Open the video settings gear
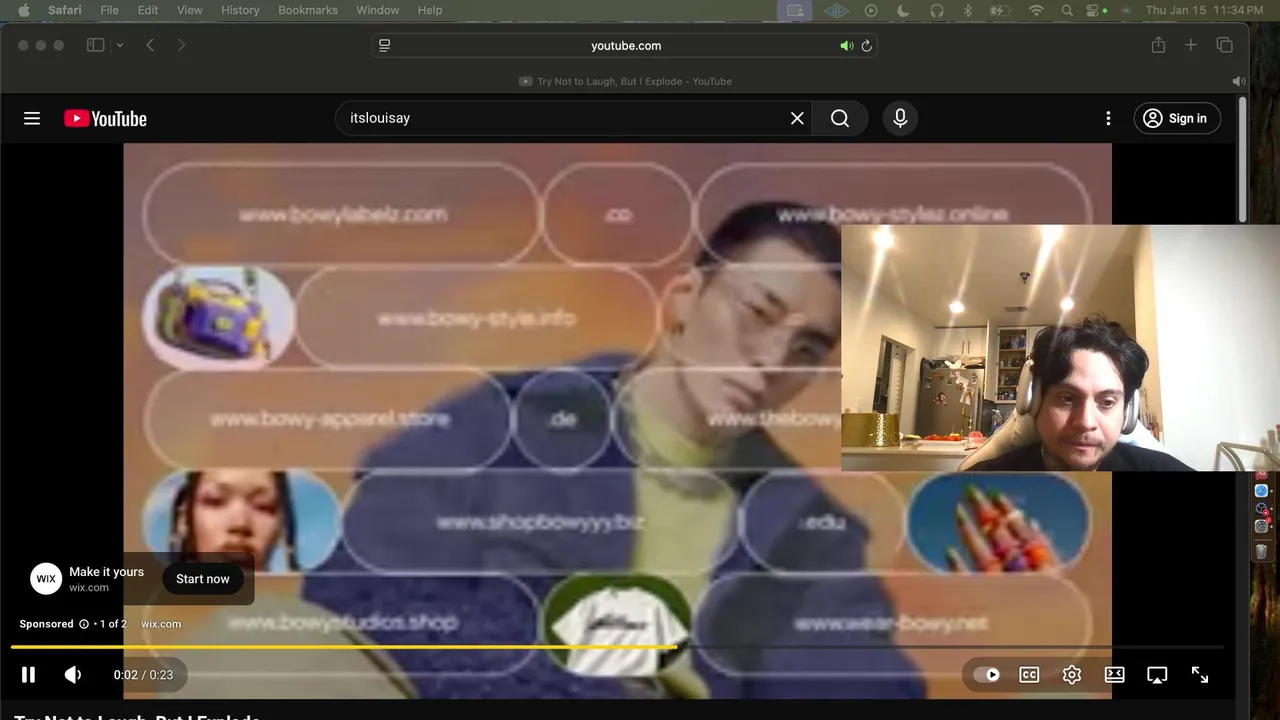Viewport: 1280px width, 720px height. (x=1072, y=675)
